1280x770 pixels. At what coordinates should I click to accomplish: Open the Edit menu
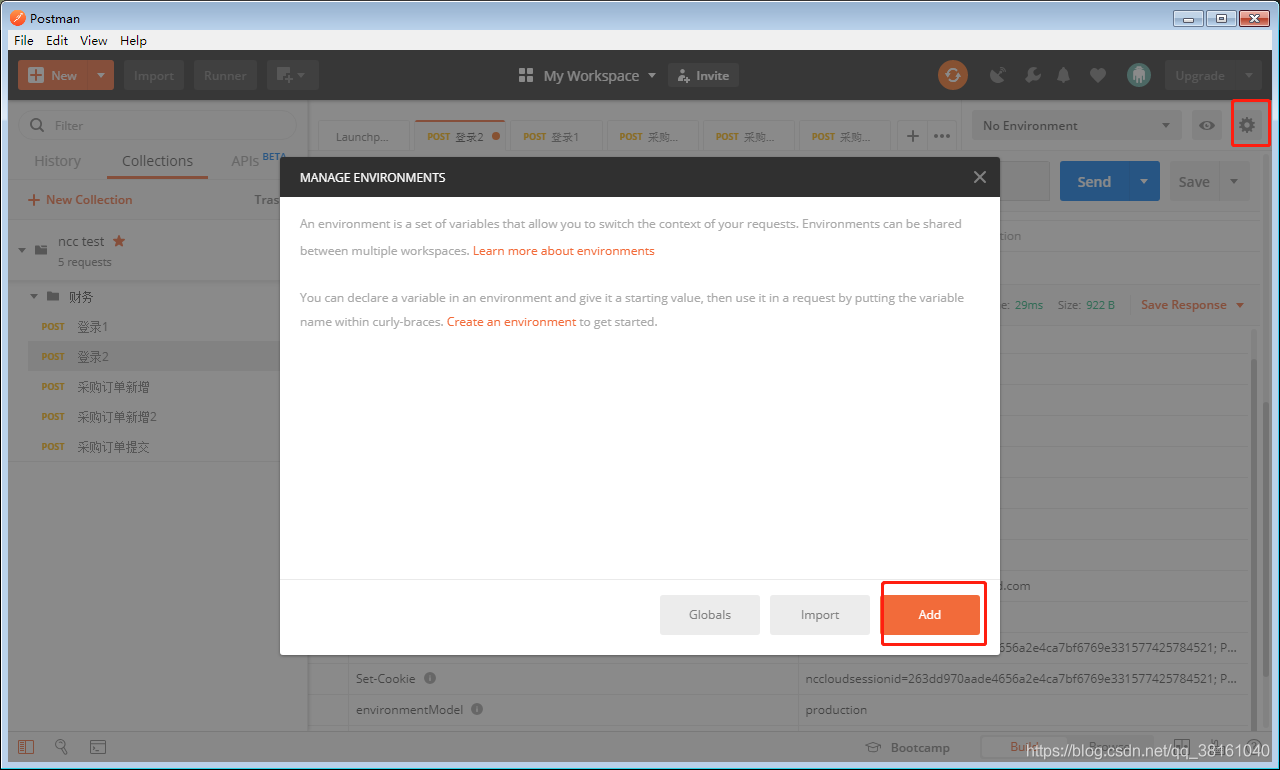57,40
